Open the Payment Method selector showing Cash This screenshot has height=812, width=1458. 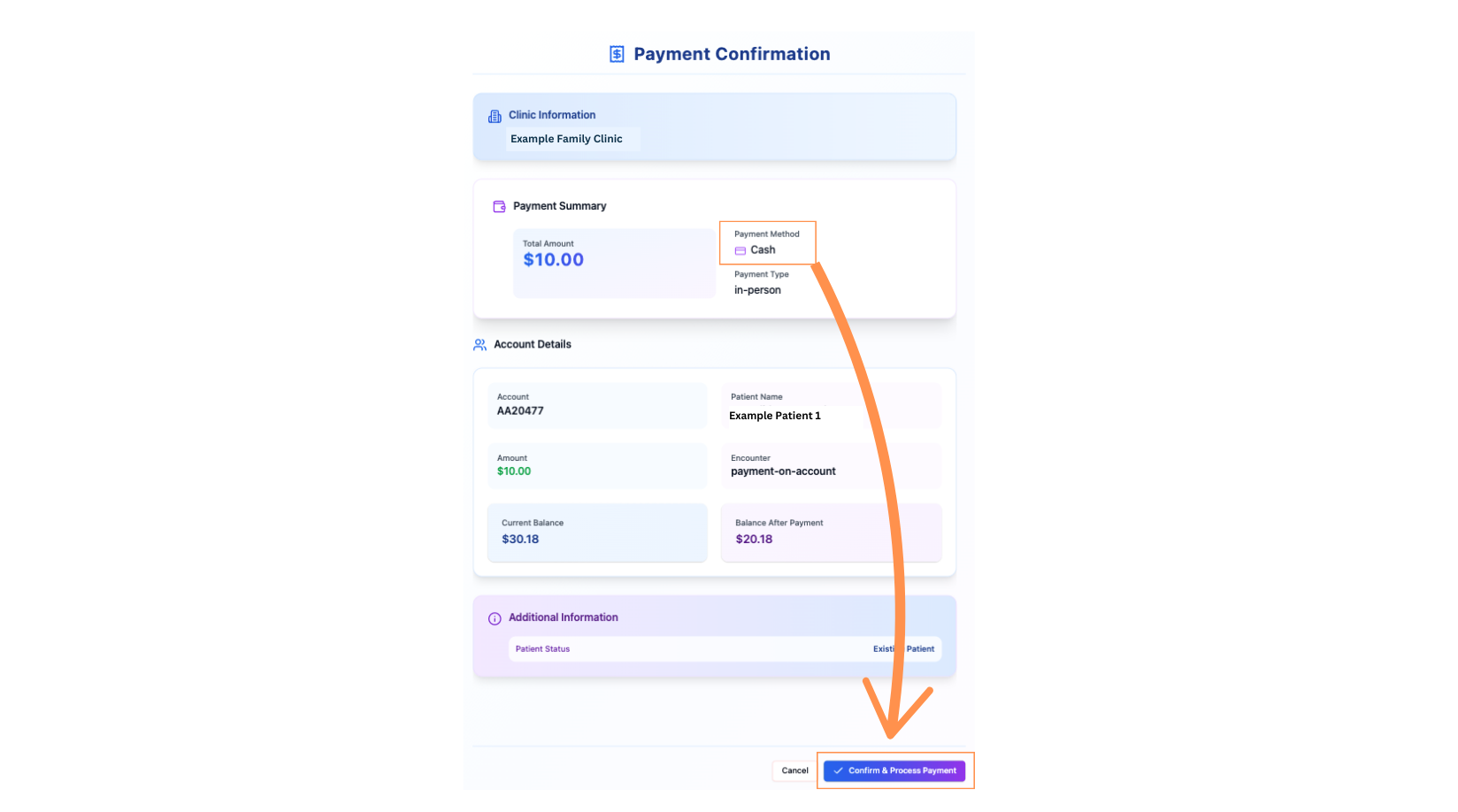pos(767,242)
